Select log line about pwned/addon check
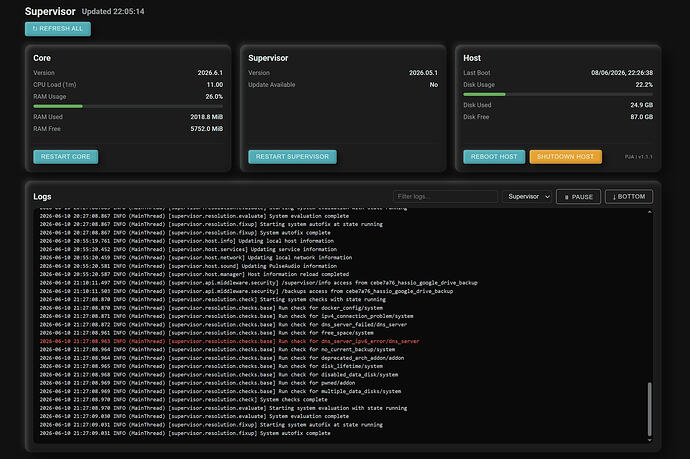Viewport: 690px width, 459px height. click(x=197, y=383)
